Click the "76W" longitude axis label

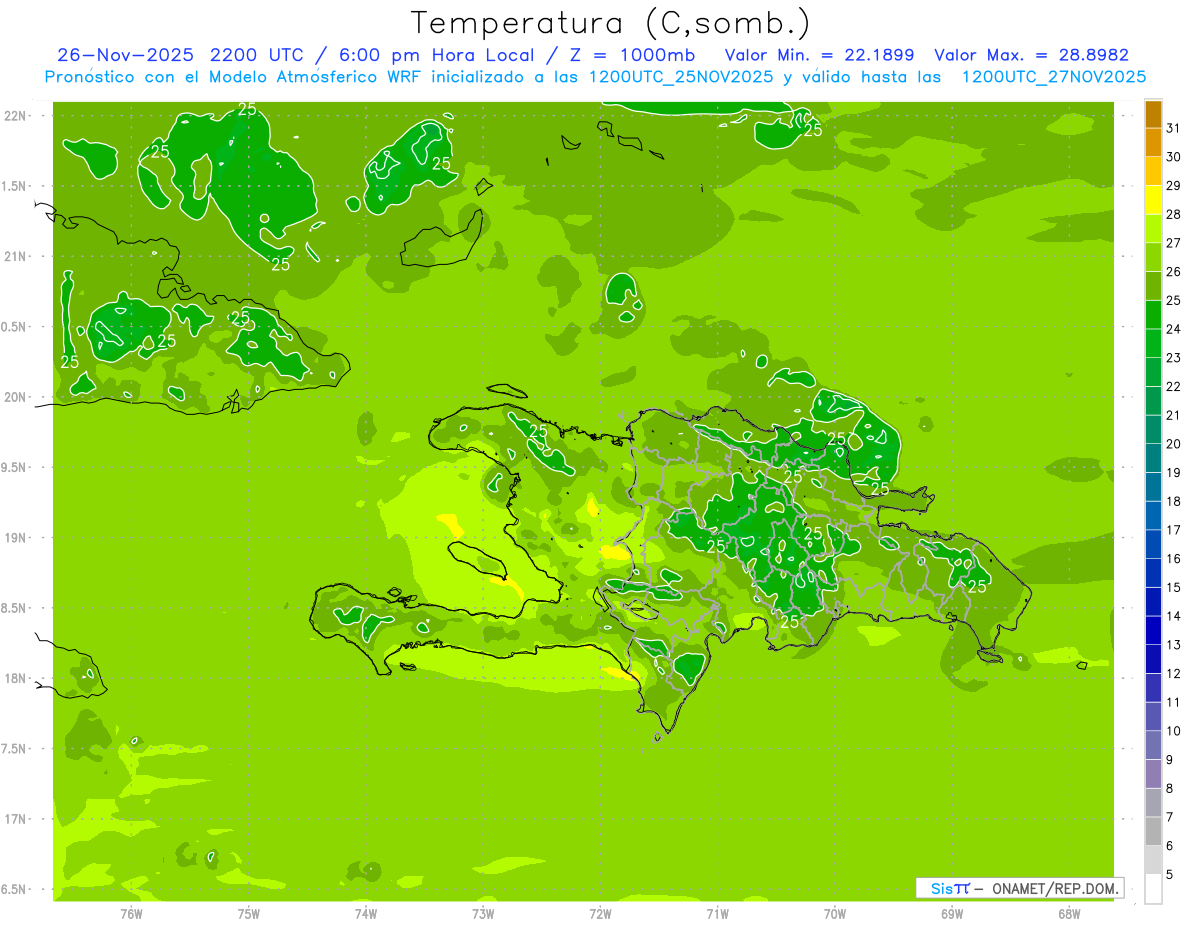[131, 913]
